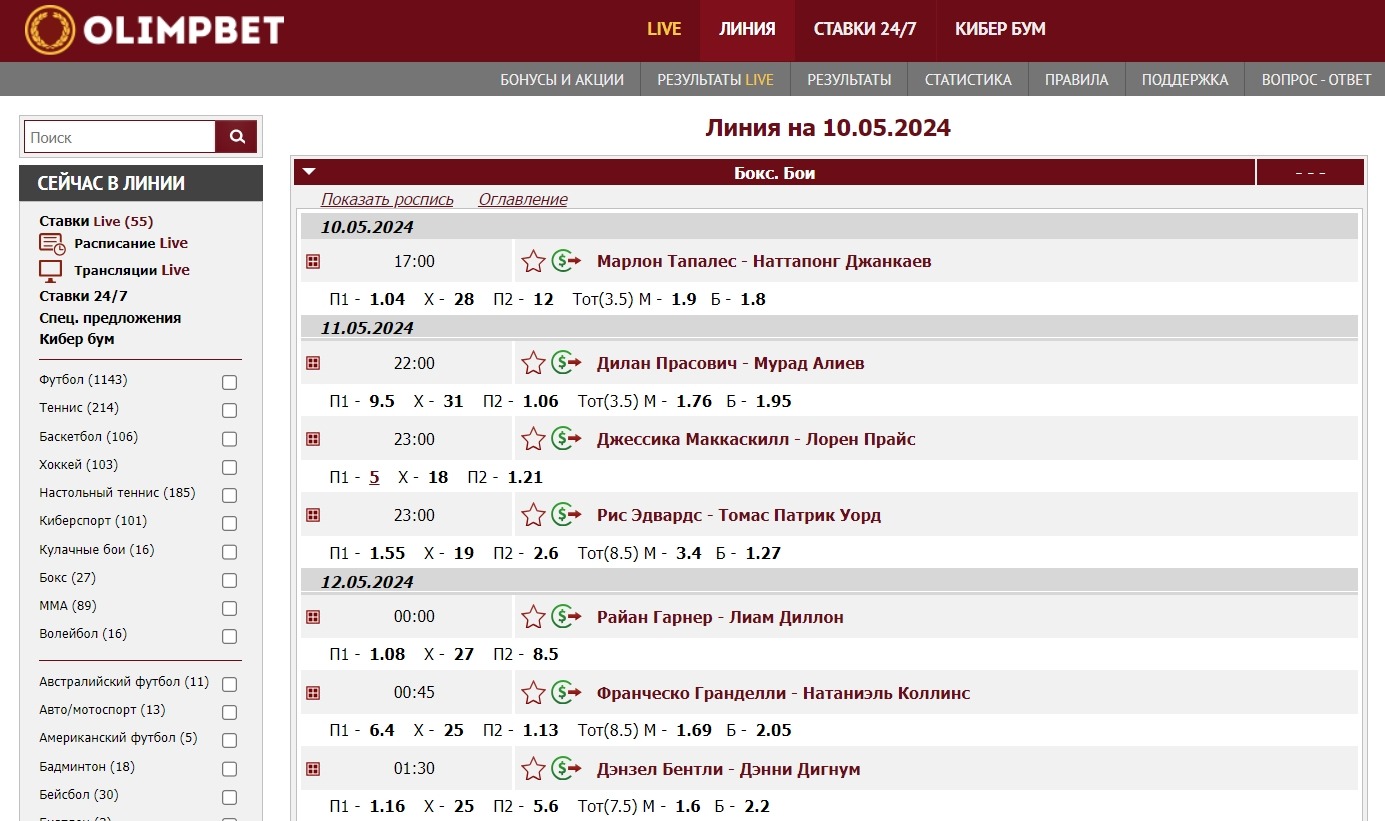Expand bet grid icon for 17:00 fight
The image size is (1385, 821).
(313, 261)
